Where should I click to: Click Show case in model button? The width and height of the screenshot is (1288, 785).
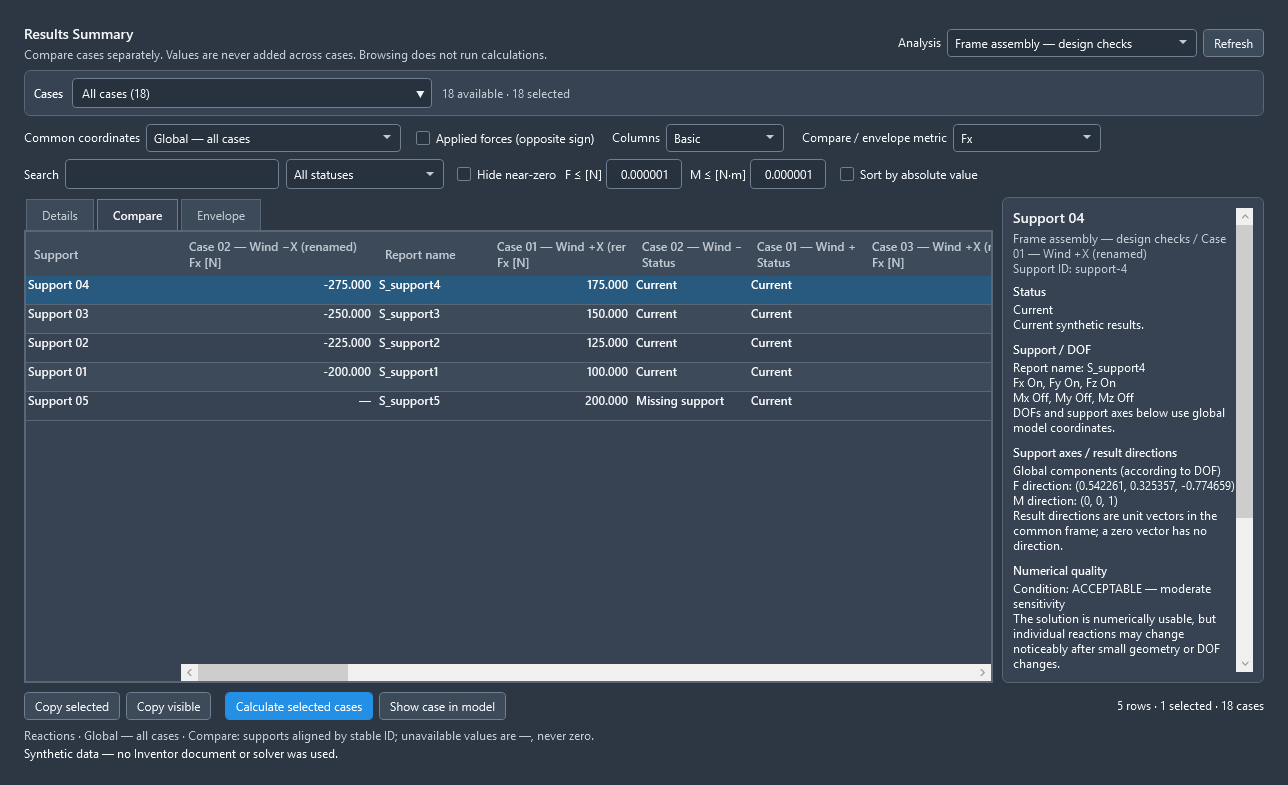tap(442, 706)
